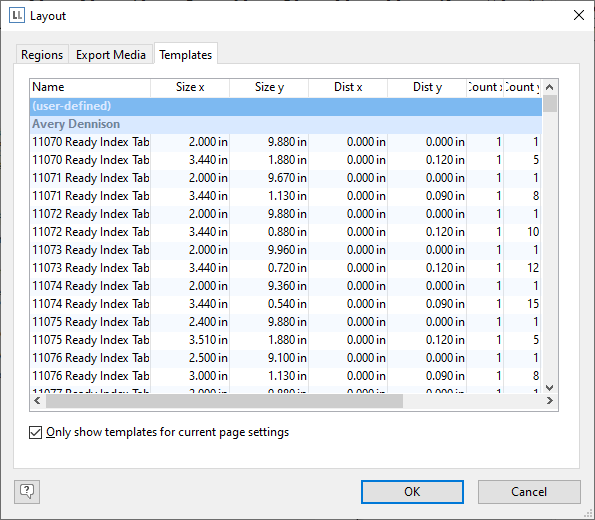Select the Avery Dennison group row
Screen dimensions: 595x520
tap(286, 124)
